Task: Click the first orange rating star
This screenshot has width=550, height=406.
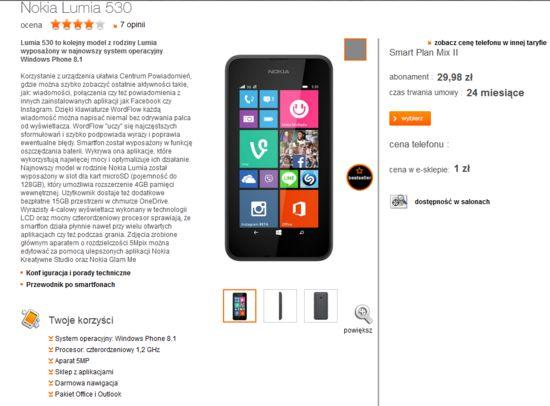Action: click(x=55, y=25)
